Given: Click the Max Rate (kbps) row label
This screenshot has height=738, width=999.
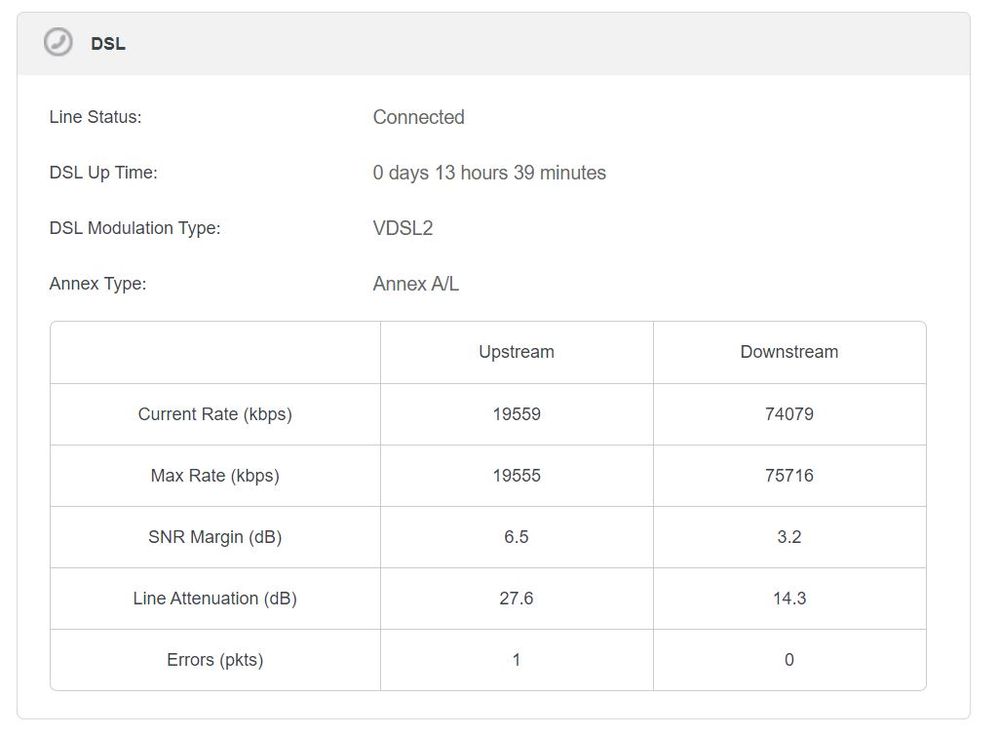Looking at the screenshot, I should click(x=215, y=476).
